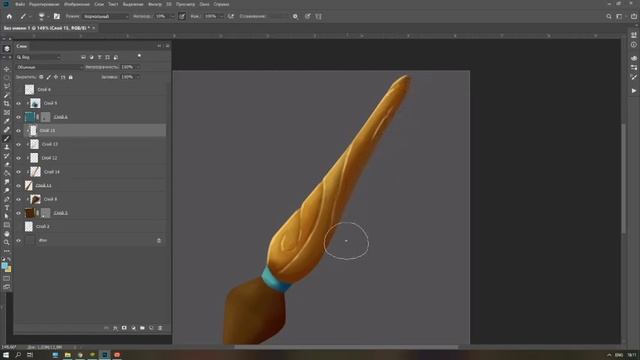Image resolution: width=640 pixels, height=360 pixels.
Task: Click the search icon at top right
Action: pyautogui.click(x=609, y=16)
